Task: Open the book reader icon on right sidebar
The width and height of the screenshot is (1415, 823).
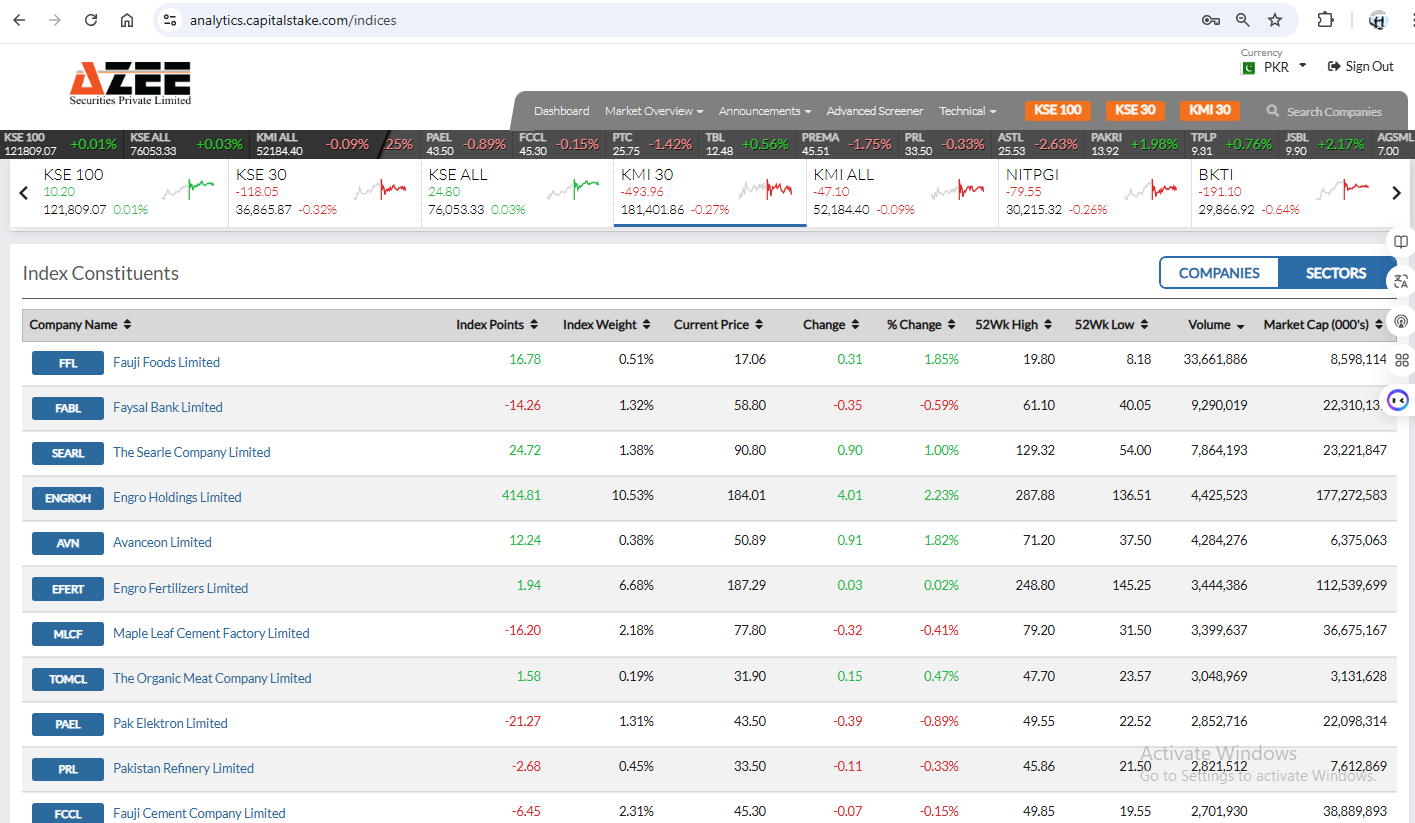Action: [x=1401, y=242]
